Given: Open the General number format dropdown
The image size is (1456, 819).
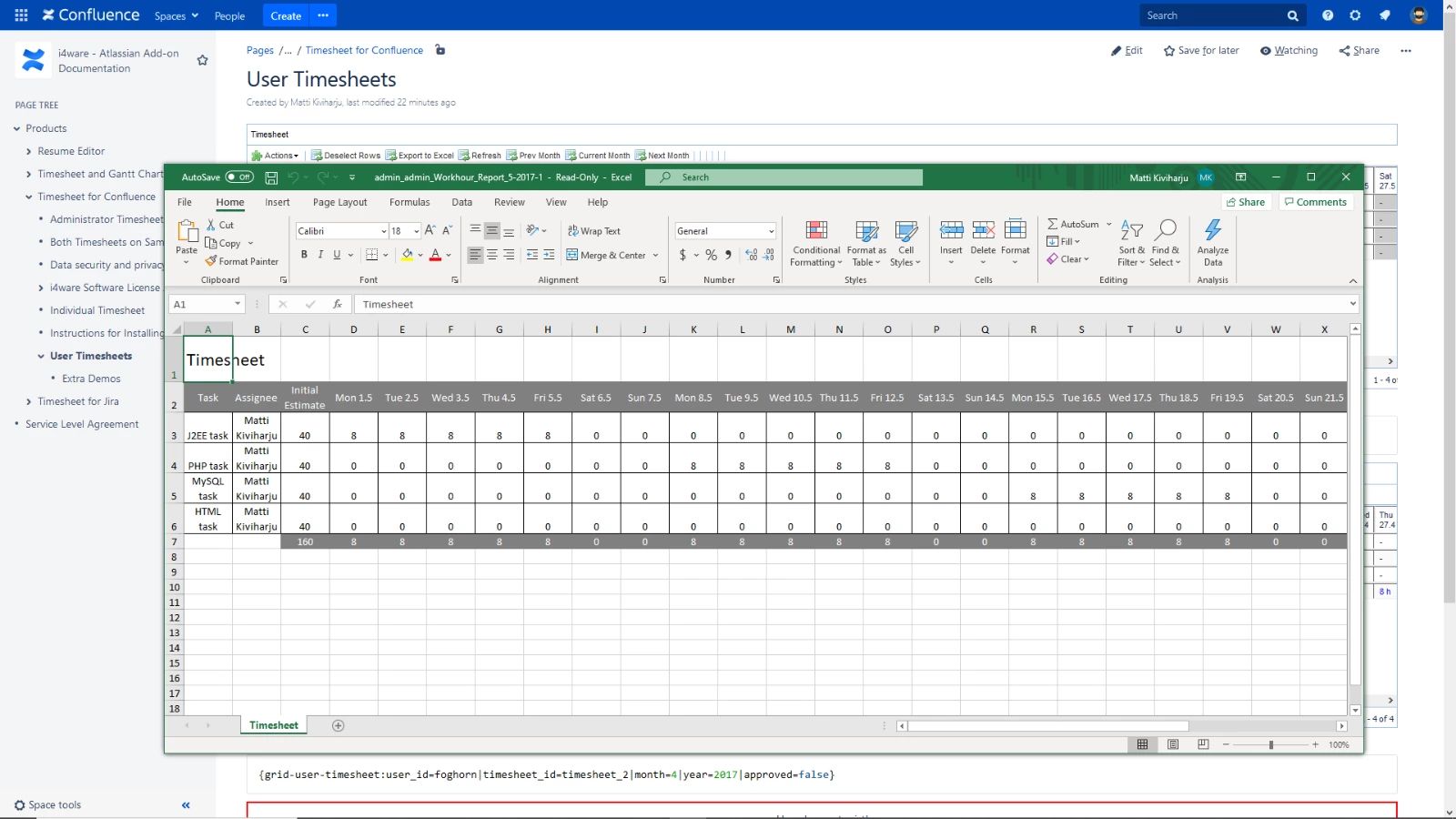Looking at the screenshot, I should [772, 231].
